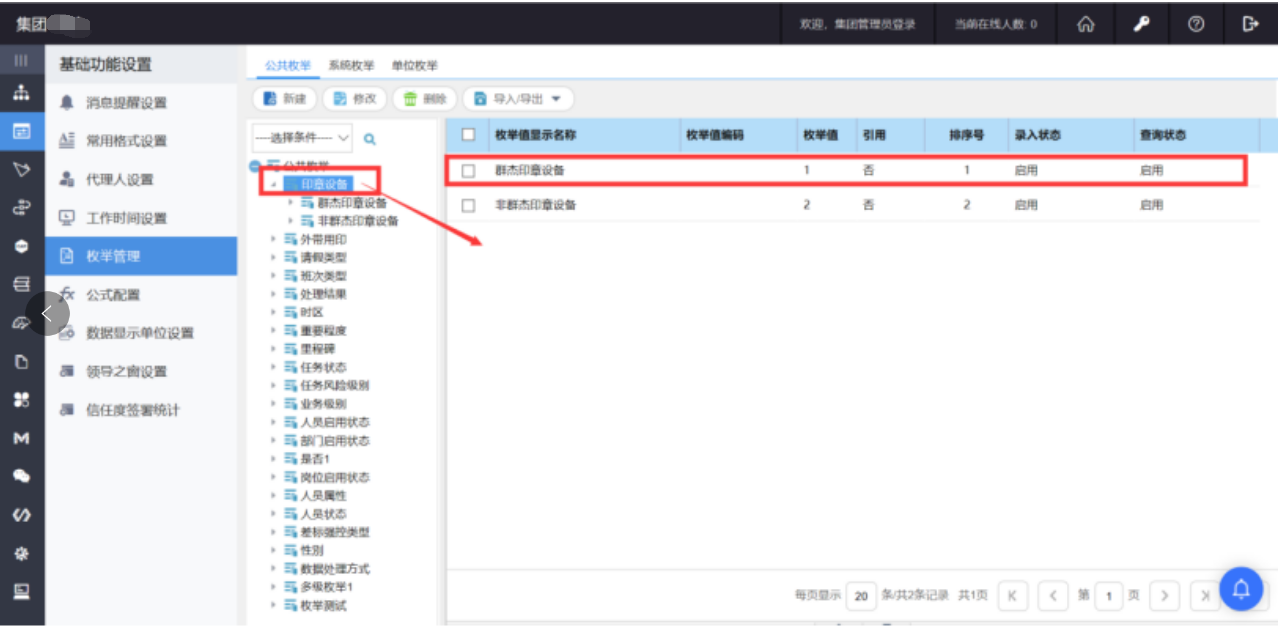Switch to the 单位枚举 tab

click(414, 66)
